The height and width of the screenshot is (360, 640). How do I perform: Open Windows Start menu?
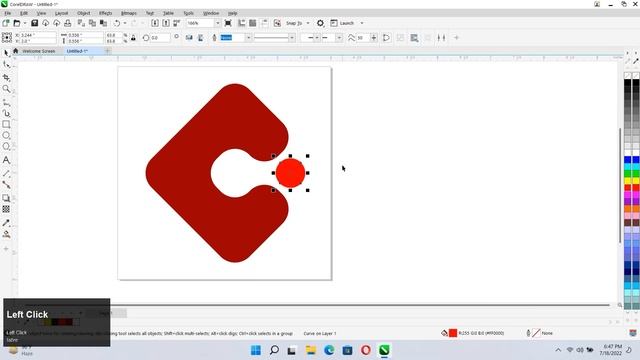(x=256, y=350)
